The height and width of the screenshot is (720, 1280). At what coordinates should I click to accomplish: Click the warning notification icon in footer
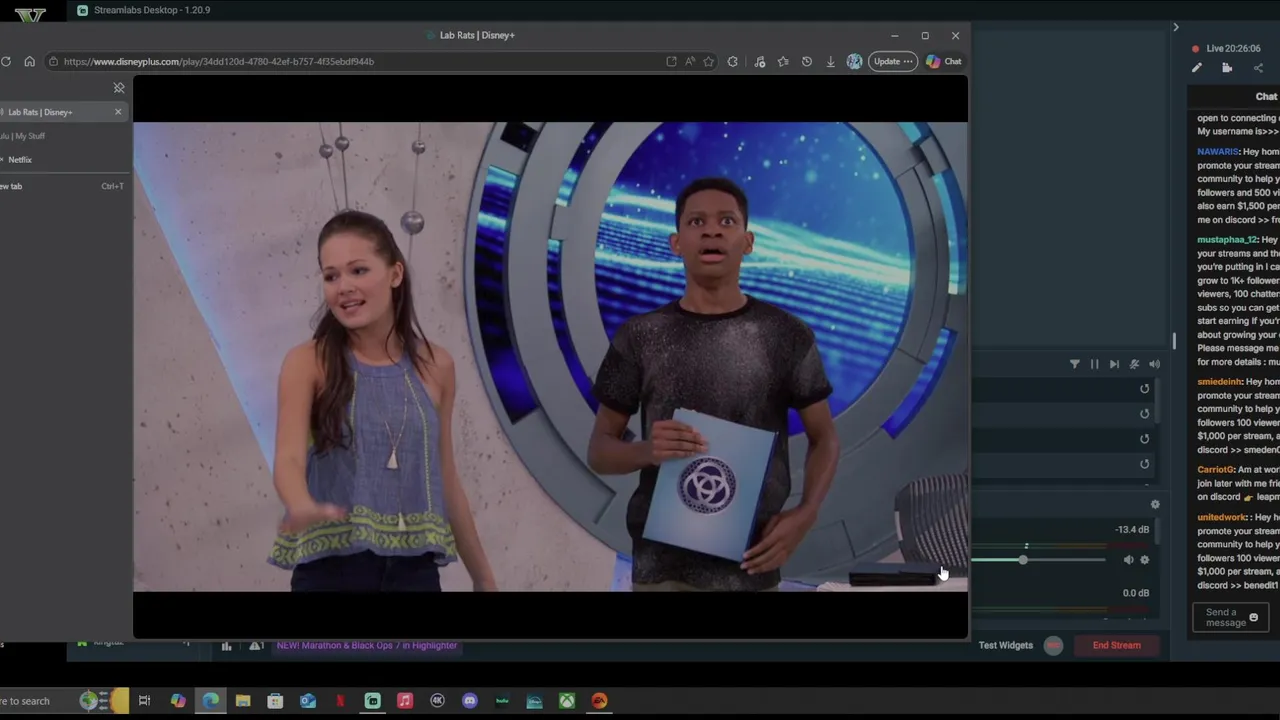click(x=256, y=646)
